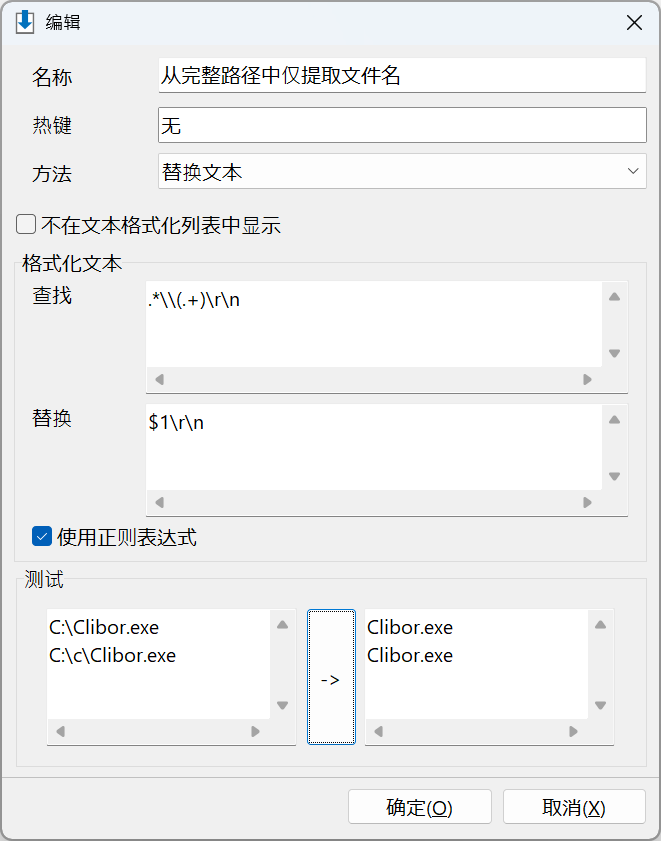Click the chevron arrow of 方法 combo box

pyautogui.click(x=633, y=172)
